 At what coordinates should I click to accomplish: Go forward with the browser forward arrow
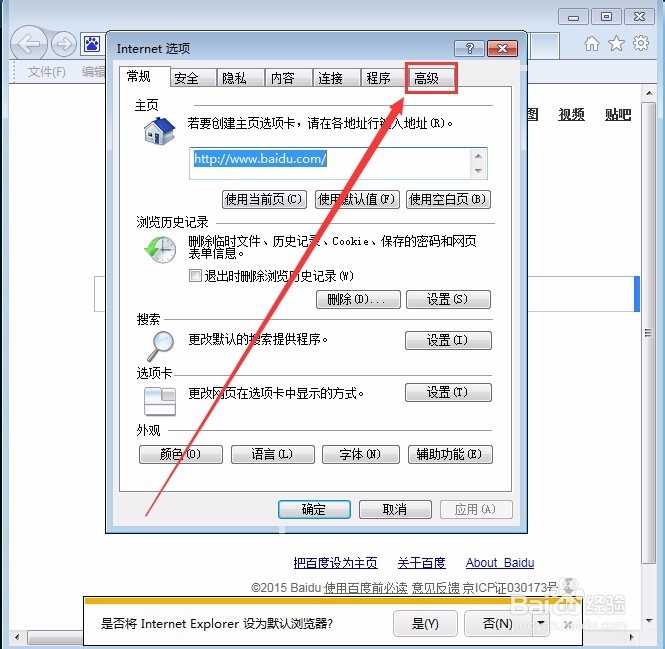tap(64, 44)
